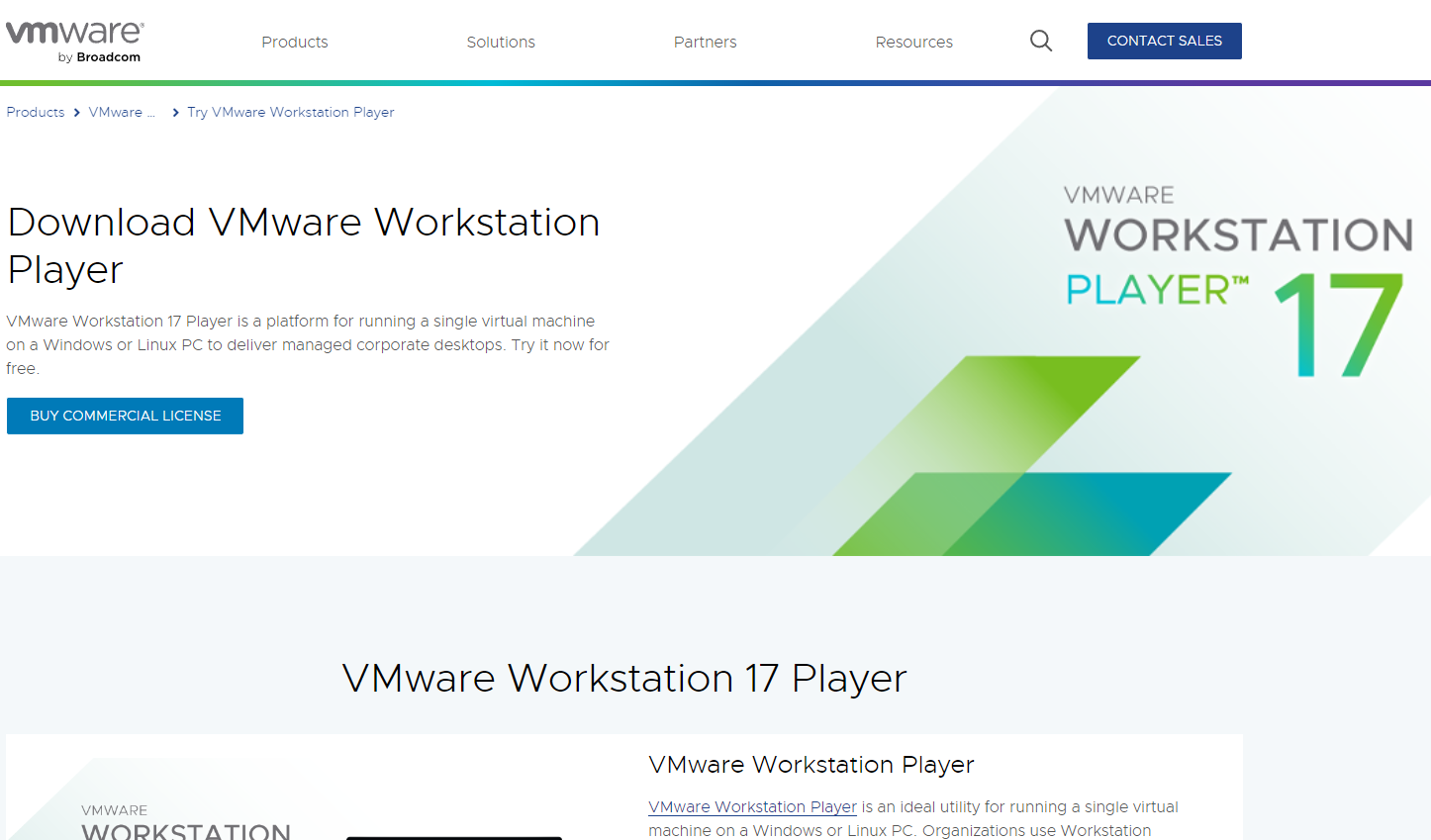Follow the underlined VMware Workstation Player link
The image size is (1431, 840).
[x=752, y=806]
